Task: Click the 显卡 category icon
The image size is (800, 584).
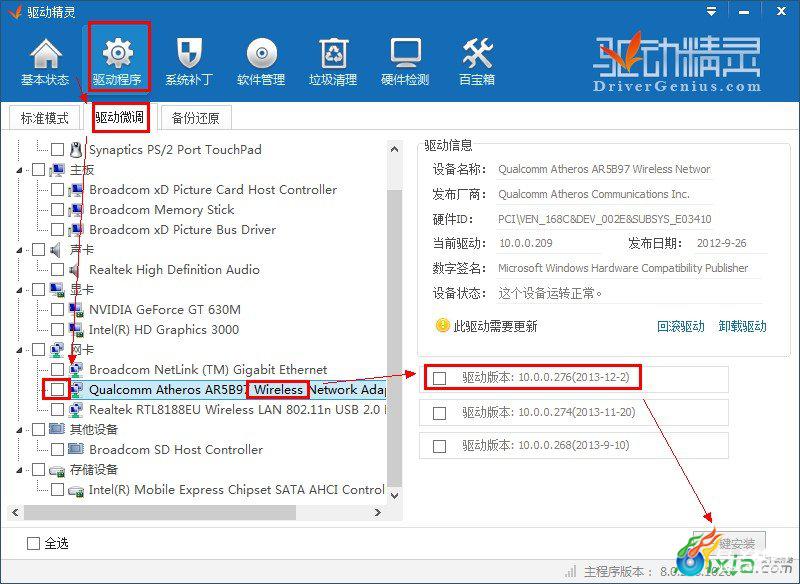Action: pyautogui.click(x=57, y=290)
